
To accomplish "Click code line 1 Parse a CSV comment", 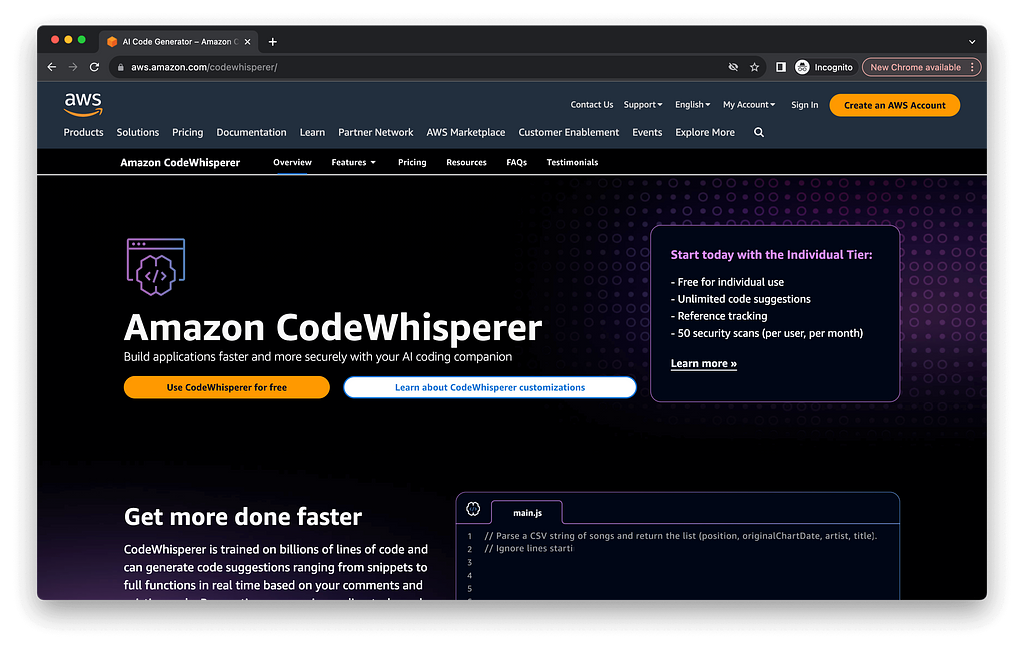I will pos(680,536).
